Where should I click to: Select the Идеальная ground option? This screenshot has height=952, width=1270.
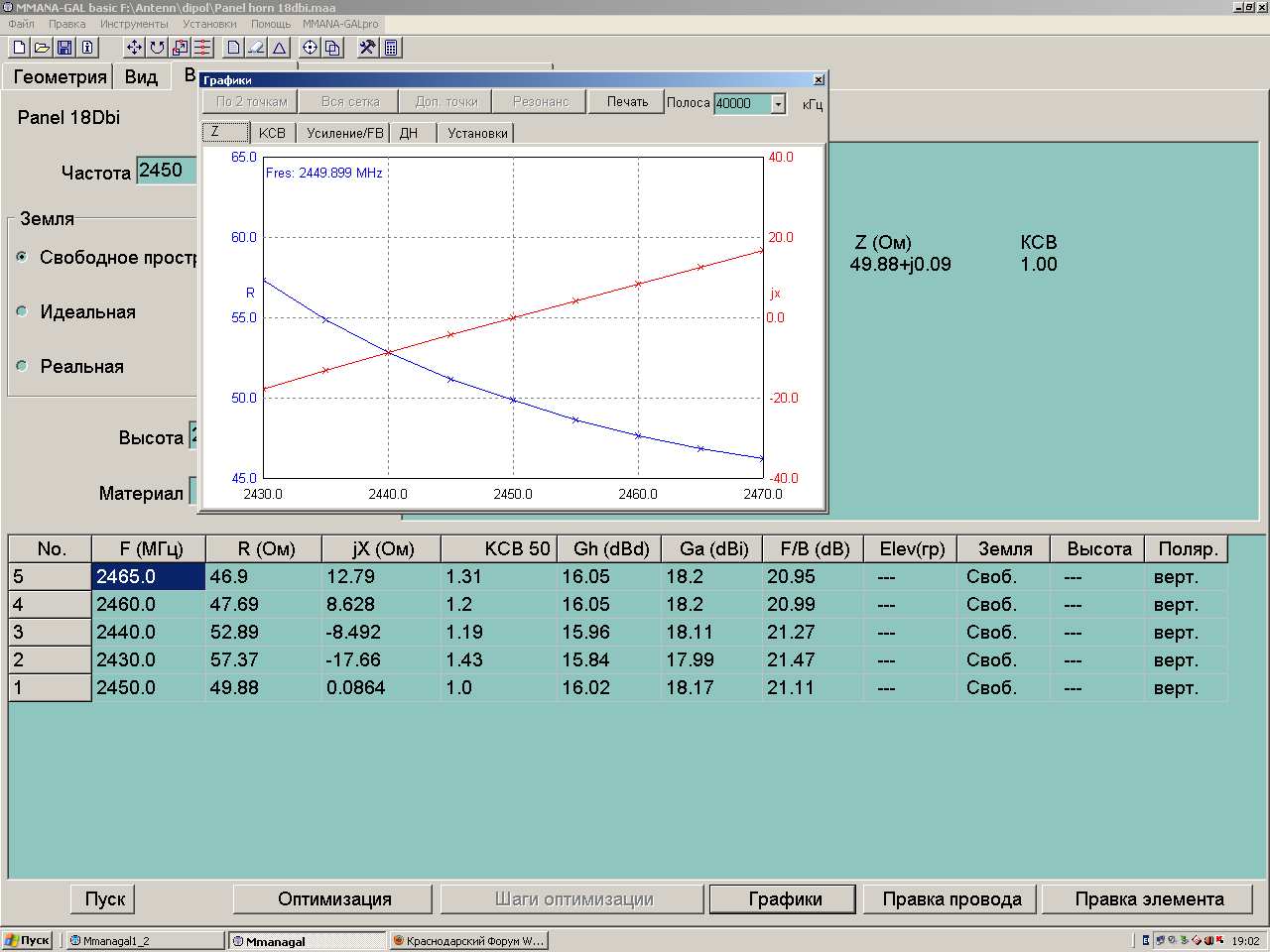[x=22, y=311]
